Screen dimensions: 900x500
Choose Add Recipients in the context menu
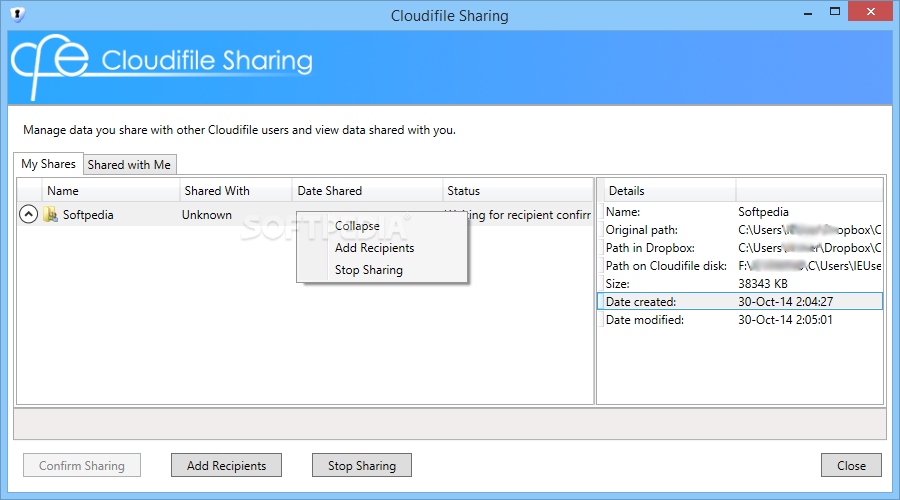(374, 248)
